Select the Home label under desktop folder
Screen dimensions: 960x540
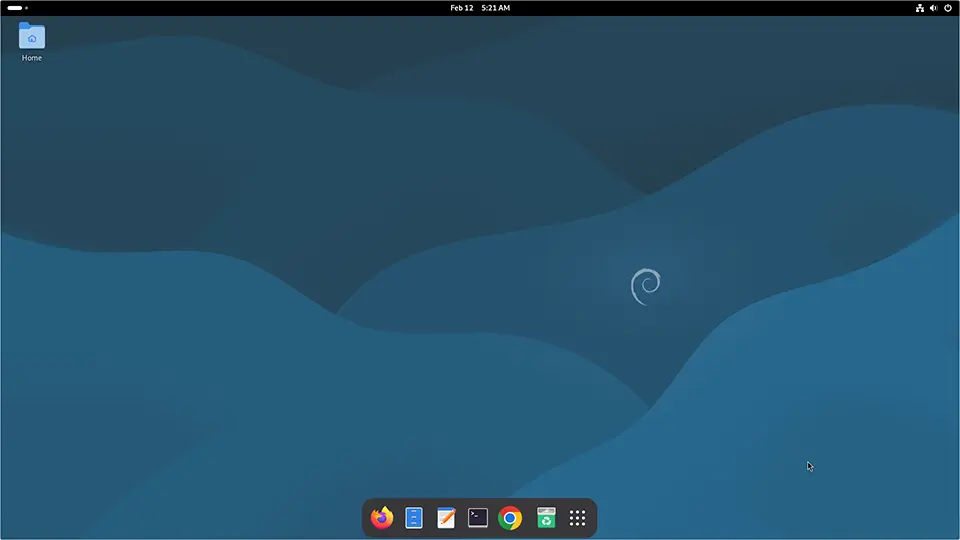pos(32,58)
